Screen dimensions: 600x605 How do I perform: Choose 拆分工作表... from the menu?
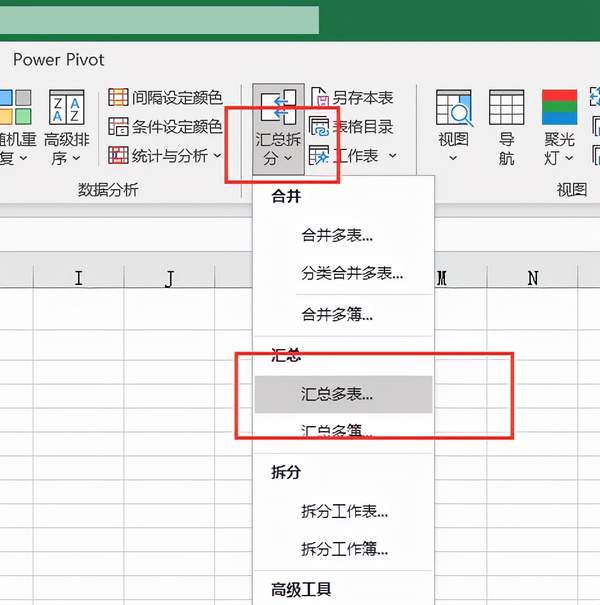(344, 511)
